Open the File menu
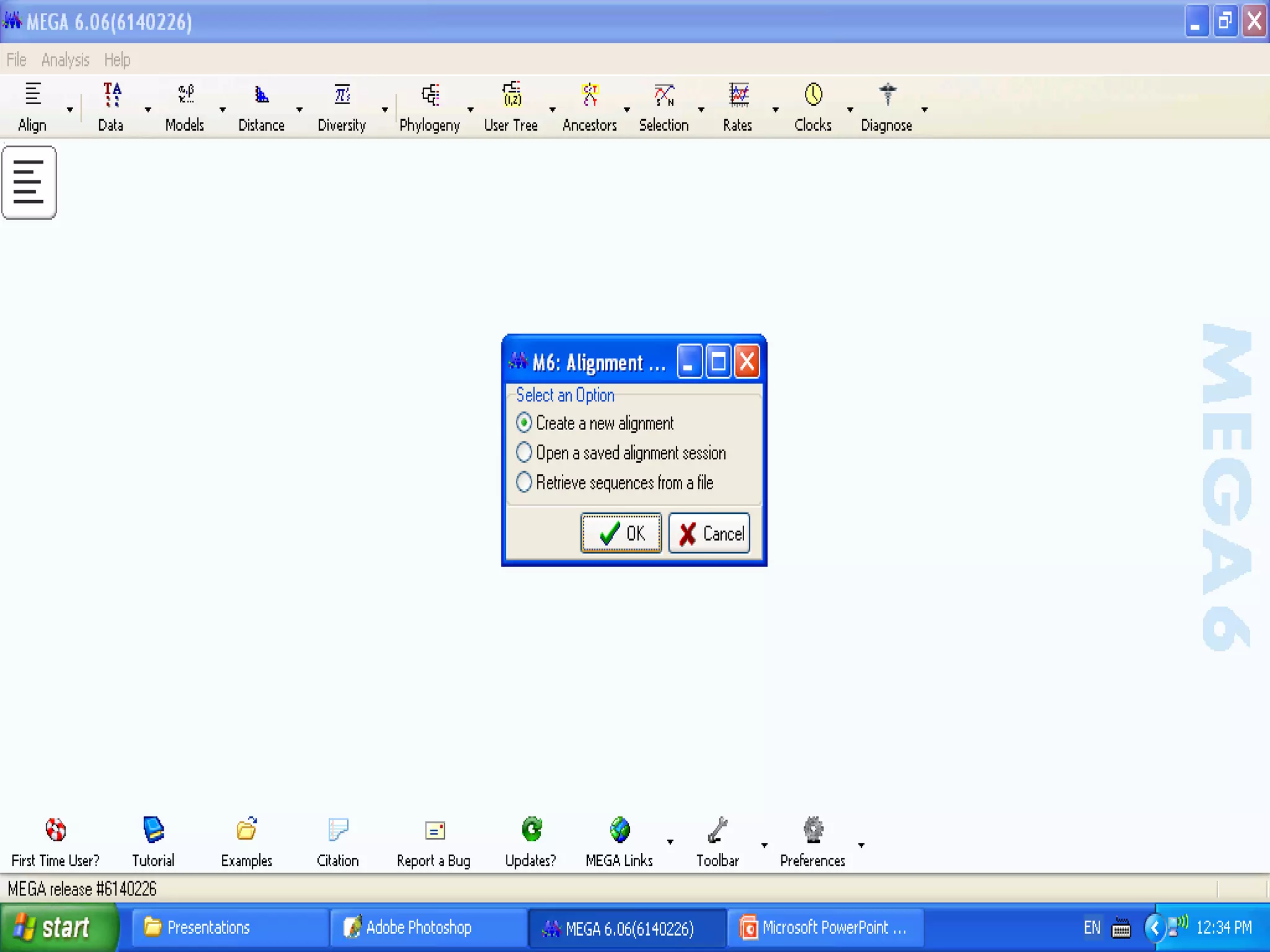Viewport: 1270px width, 952px height. 17,59
